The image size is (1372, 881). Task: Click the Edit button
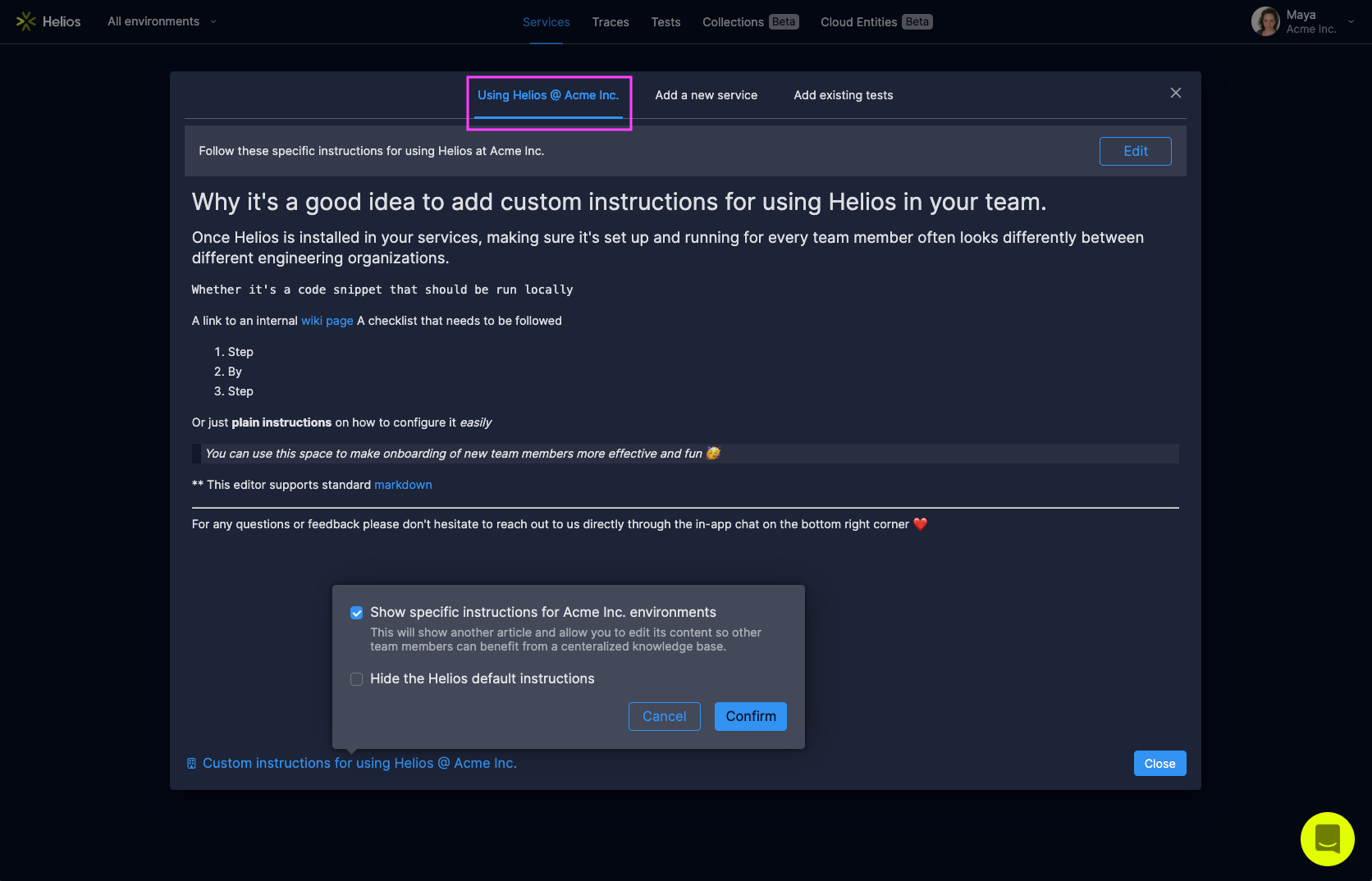click(x=1135, y=151)
